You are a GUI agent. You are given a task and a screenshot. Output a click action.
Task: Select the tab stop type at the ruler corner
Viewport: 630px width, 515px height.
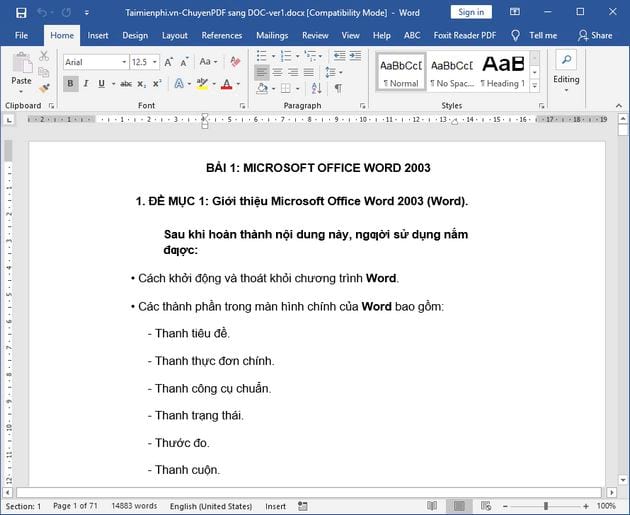(9, 120)
